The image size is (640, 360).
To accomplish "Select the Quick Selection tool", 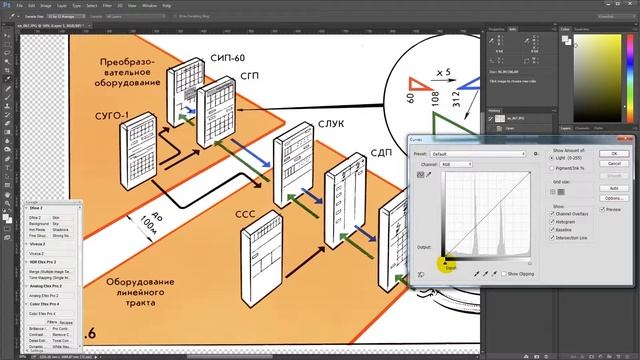I will coord(7,62).
